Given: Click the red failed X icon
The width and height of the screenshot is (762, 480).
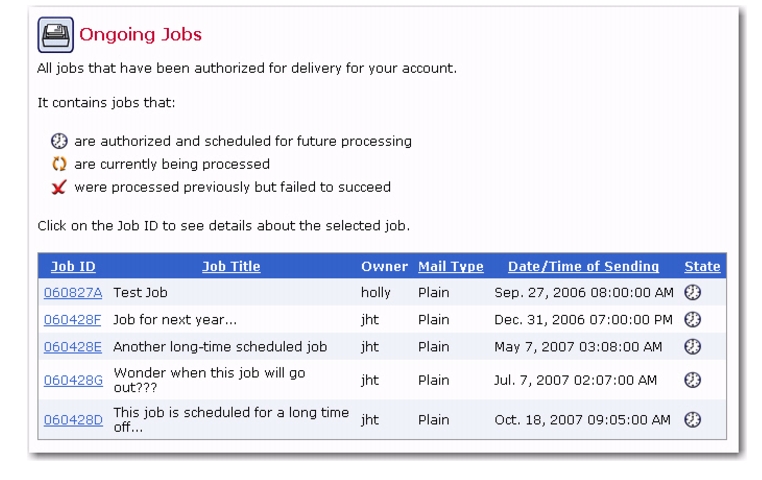Looking at the screenshot, I should point(59,187).
